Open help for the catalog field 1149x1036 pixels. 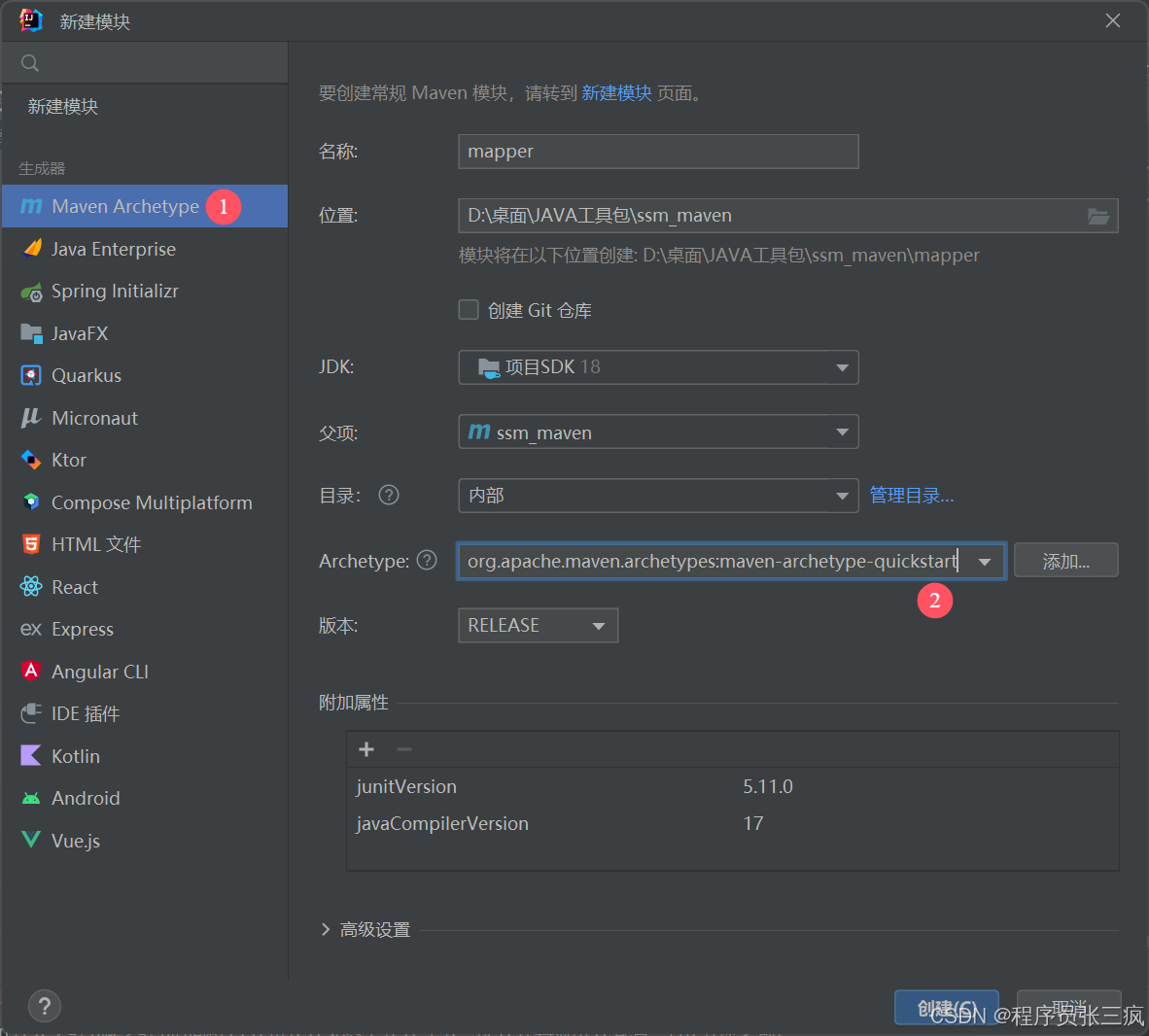coord(389,496)
